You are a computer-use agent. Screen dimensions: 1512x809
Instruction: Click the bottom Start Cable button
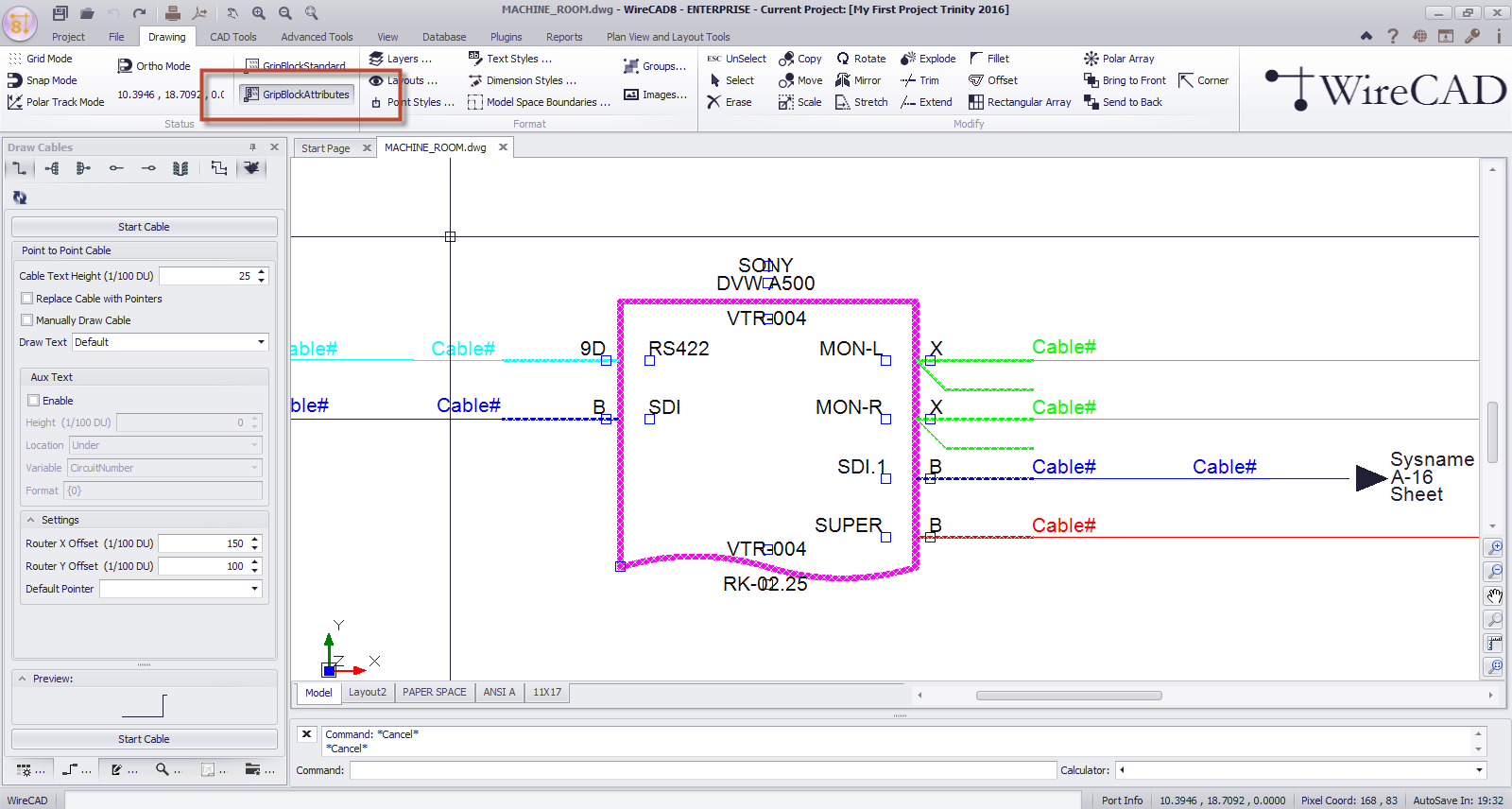pos(144,739)
